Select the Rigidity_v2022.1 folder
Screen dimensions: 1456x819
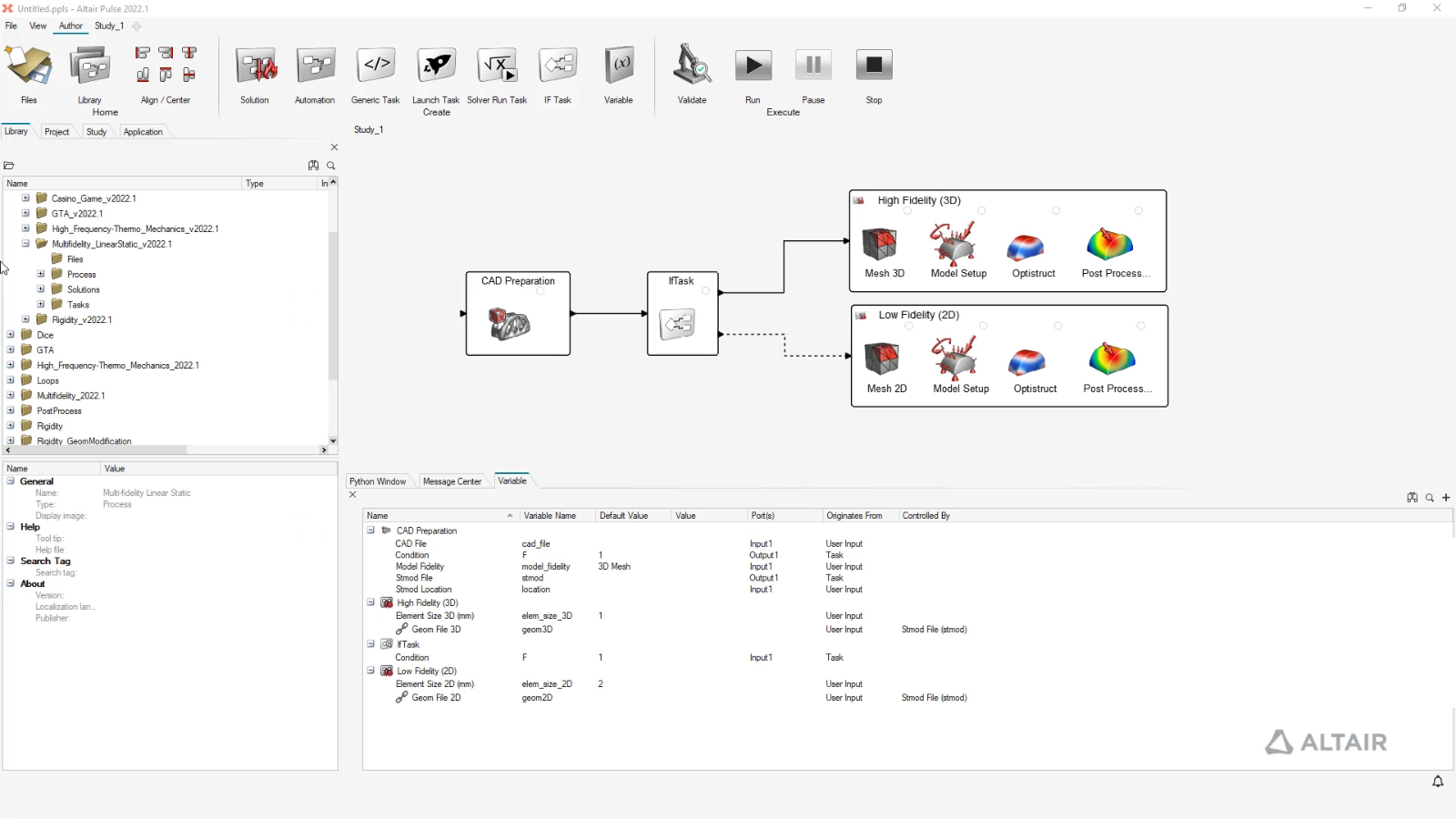click(x=81, y=320)
